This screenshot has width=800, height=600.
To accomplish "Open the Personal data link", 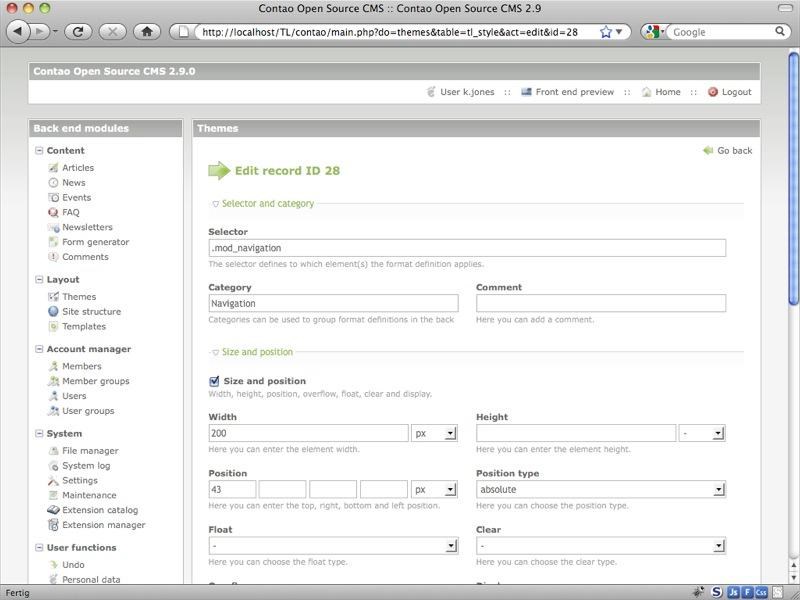I will (91, 579).
